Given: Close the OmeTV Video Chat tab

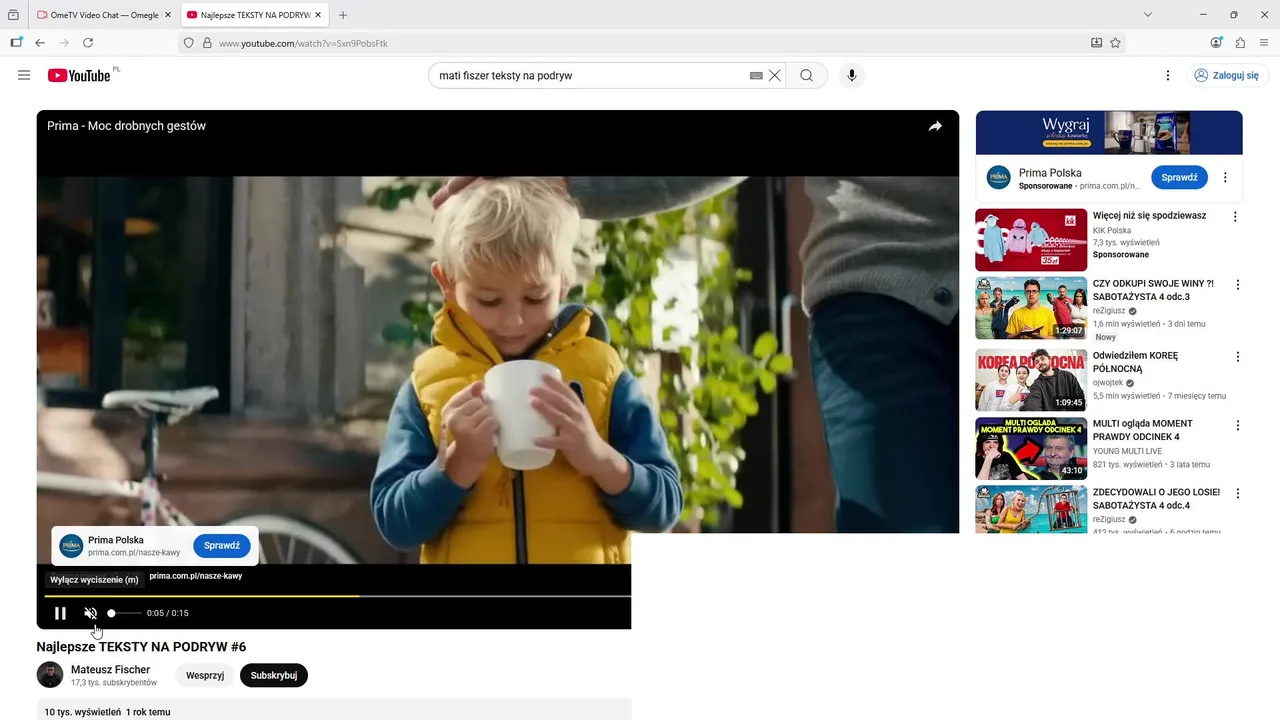Looking at the screenshot, I should 167,15.
